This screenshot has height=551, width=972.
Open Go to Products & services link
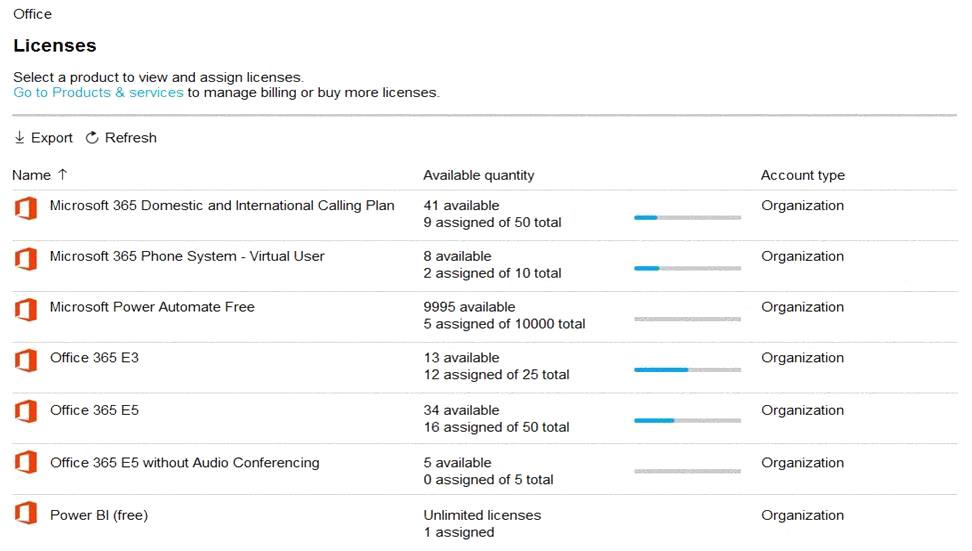click(x=98, y=92)
